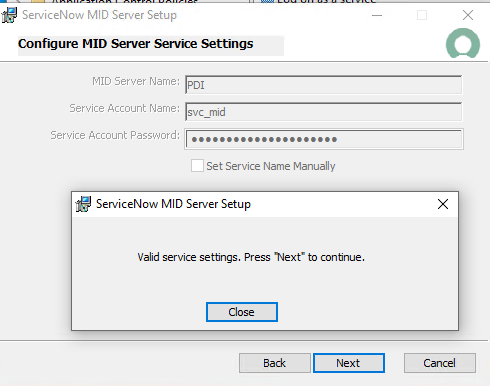
Task: Minimize the ServiceNow MID Server Setup window
Action: pyautogui.click(x=377, y=15)
